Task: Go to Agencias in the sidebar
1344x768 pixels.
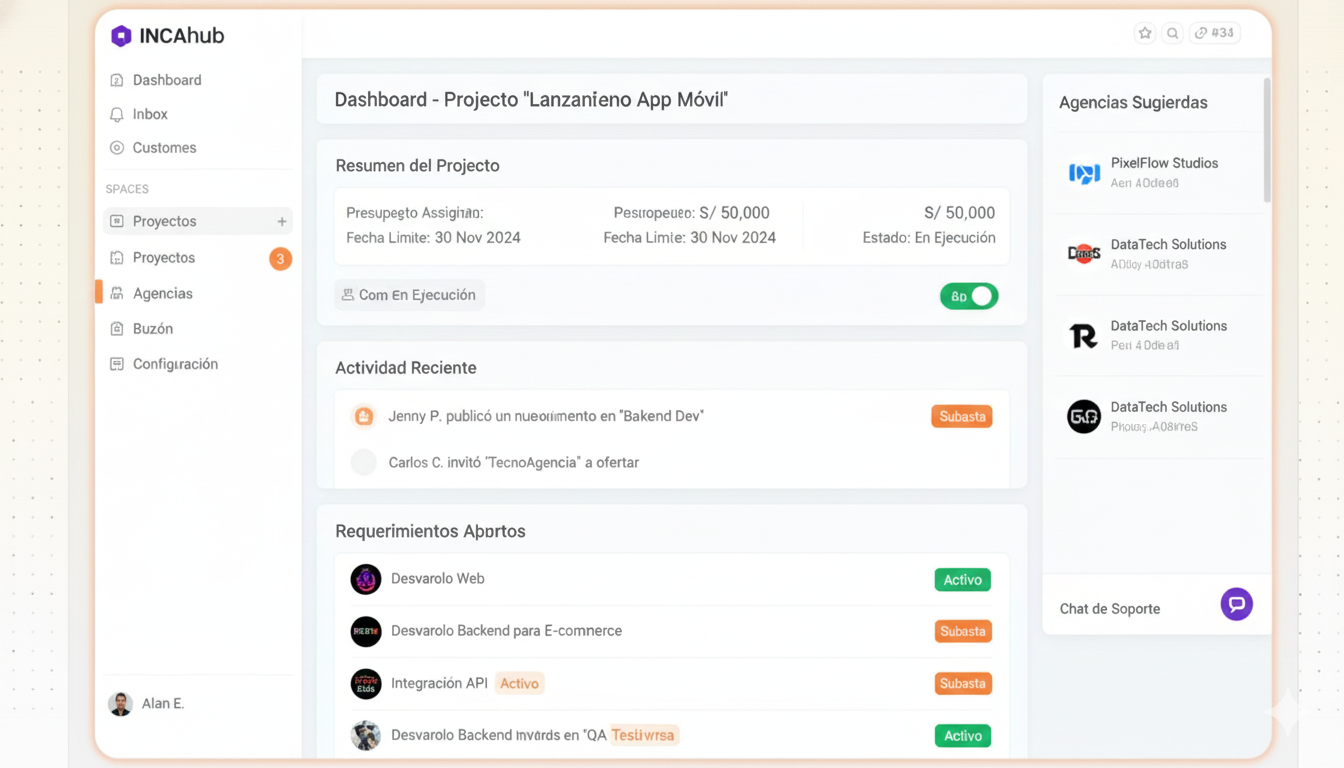Action: click(162, 293)
